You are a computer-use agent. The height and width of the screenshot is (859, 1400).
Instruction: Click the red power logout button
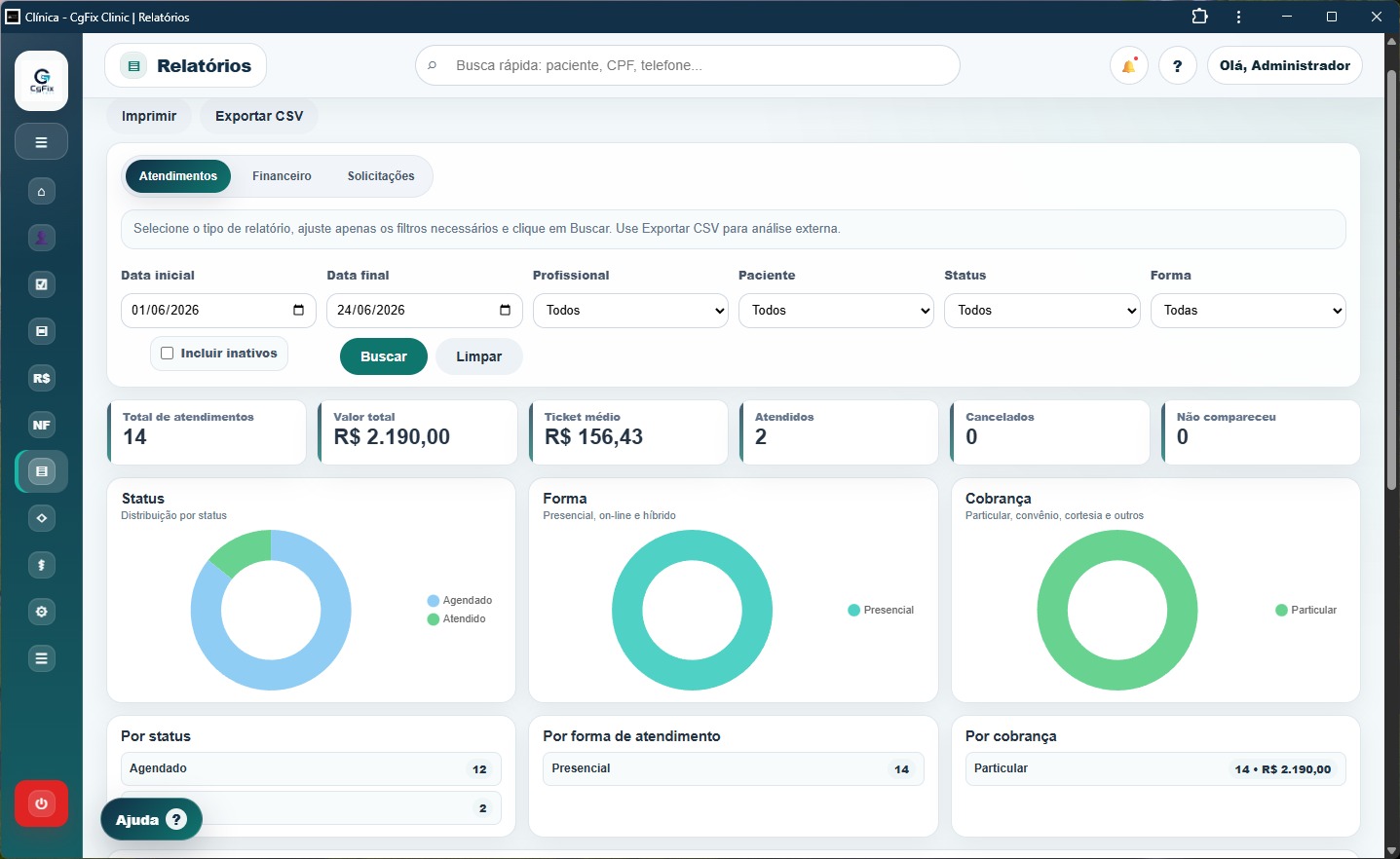41,804
